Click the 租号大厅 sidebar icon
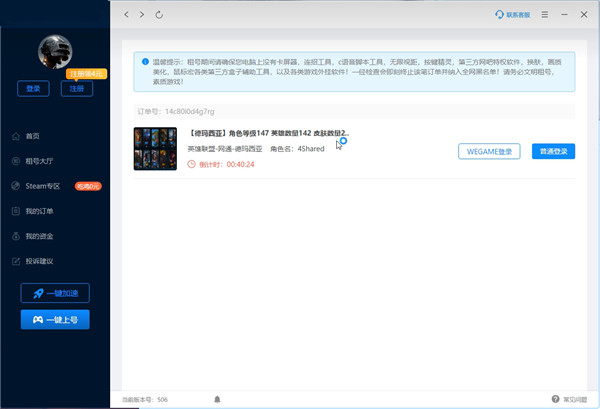This screenshot has width=600, height=409. (x=16, y=161)
